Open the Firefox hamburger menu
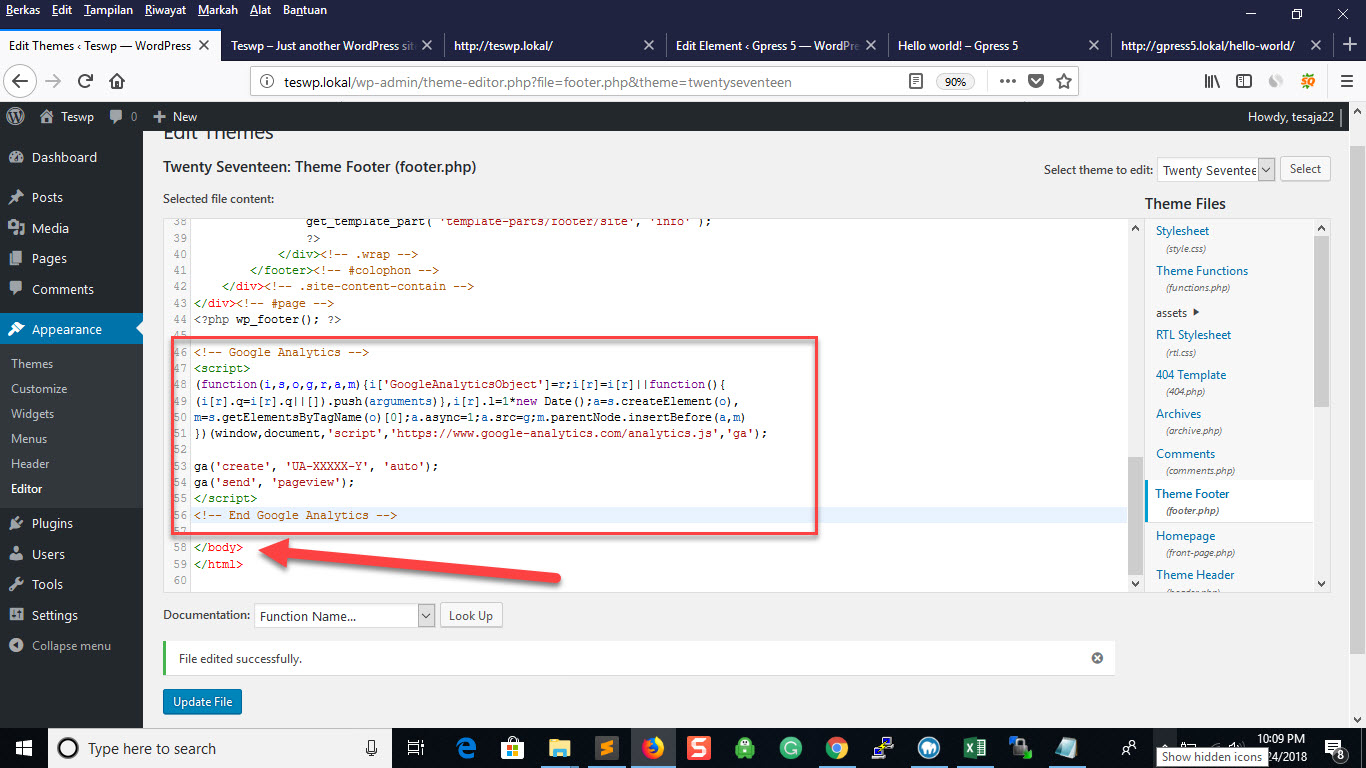The width and height of the screenshot is (1366, 768). (x=1346, y=81)
